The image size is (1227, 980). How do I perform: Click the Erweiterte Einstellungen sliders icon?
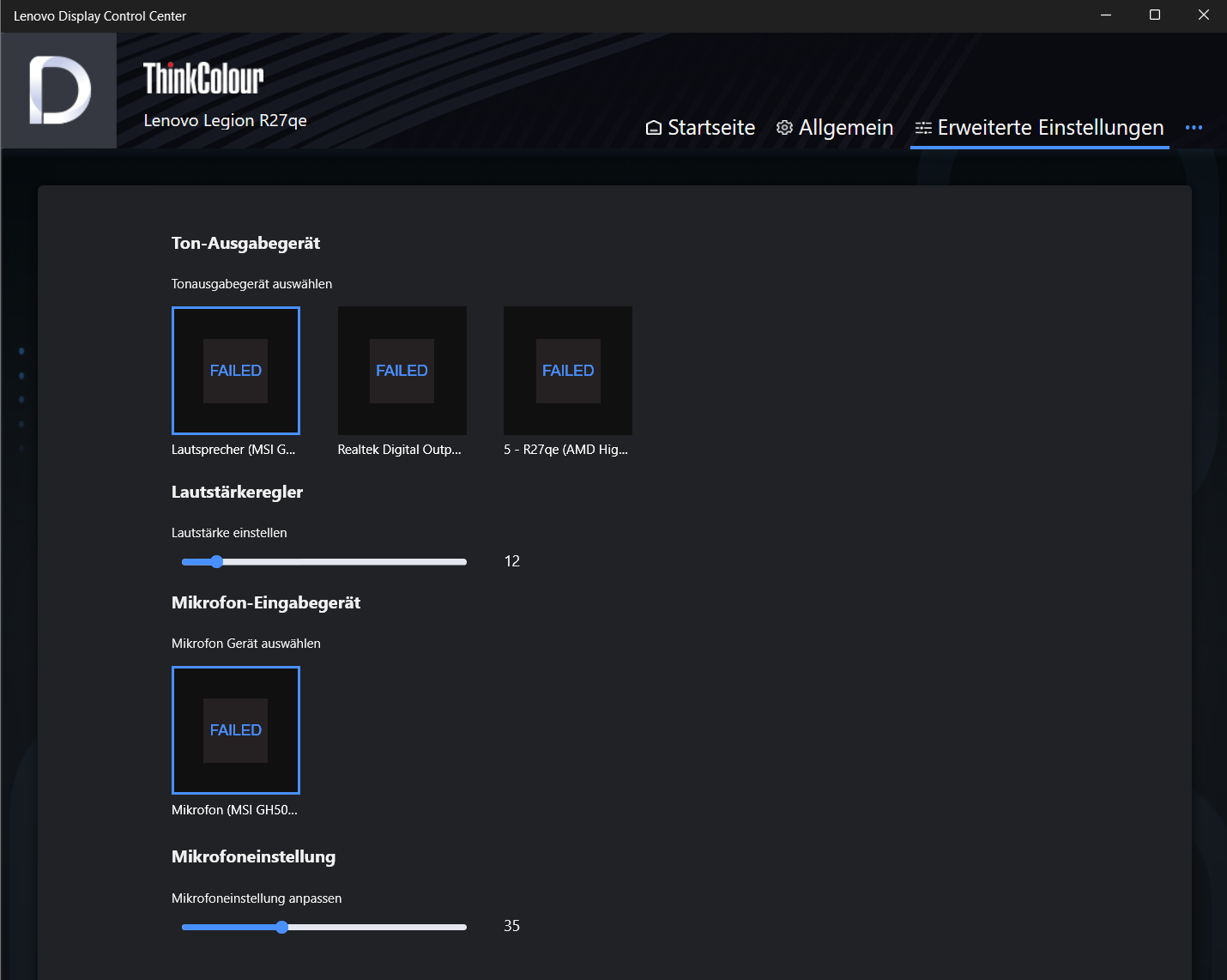[923, 128]
